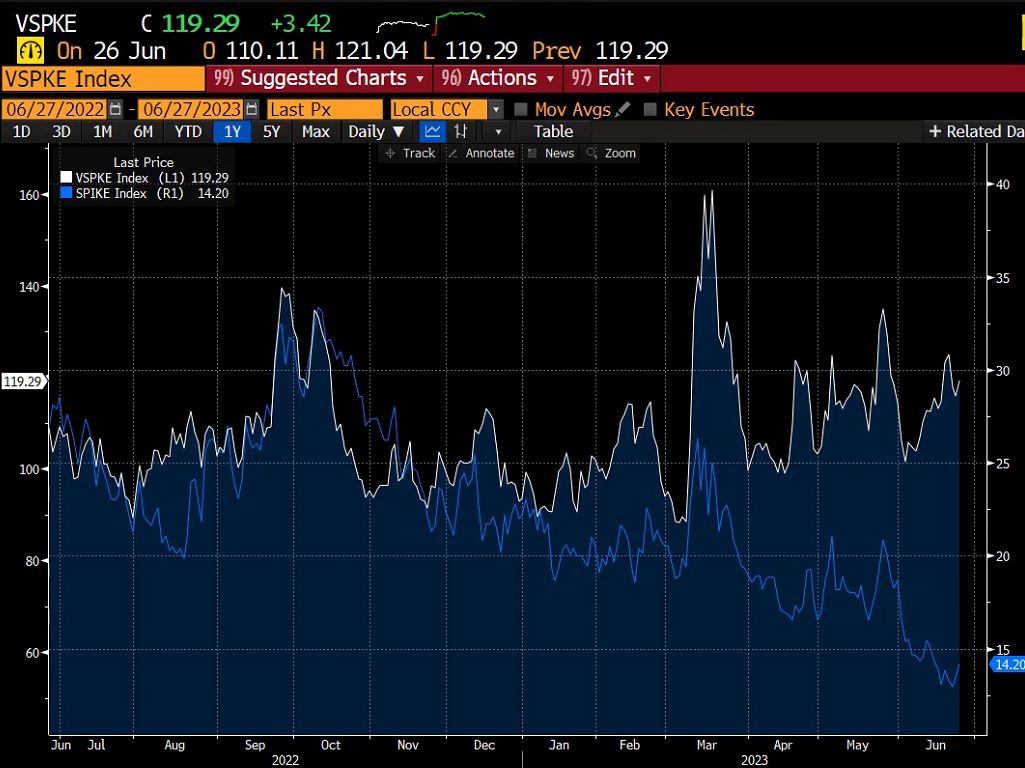The image size is (1025, 768).
Task: Select the line chart type icon
Action: tap(432, 131)
